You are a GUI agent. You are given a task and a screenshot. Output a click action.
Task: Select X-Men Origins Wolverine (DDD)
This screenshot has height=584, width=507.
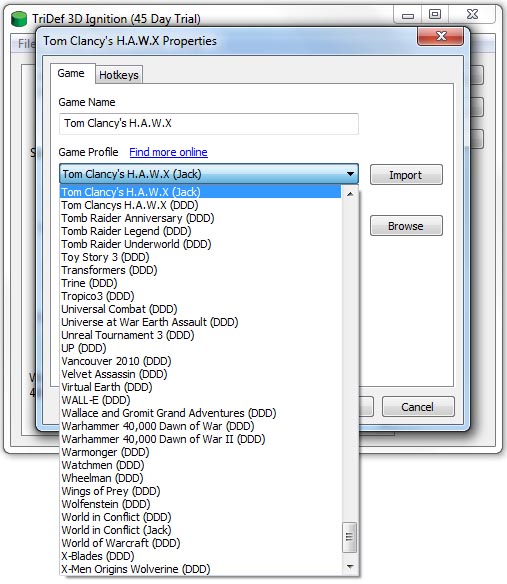pyautogui.click(x=201, y=569)
